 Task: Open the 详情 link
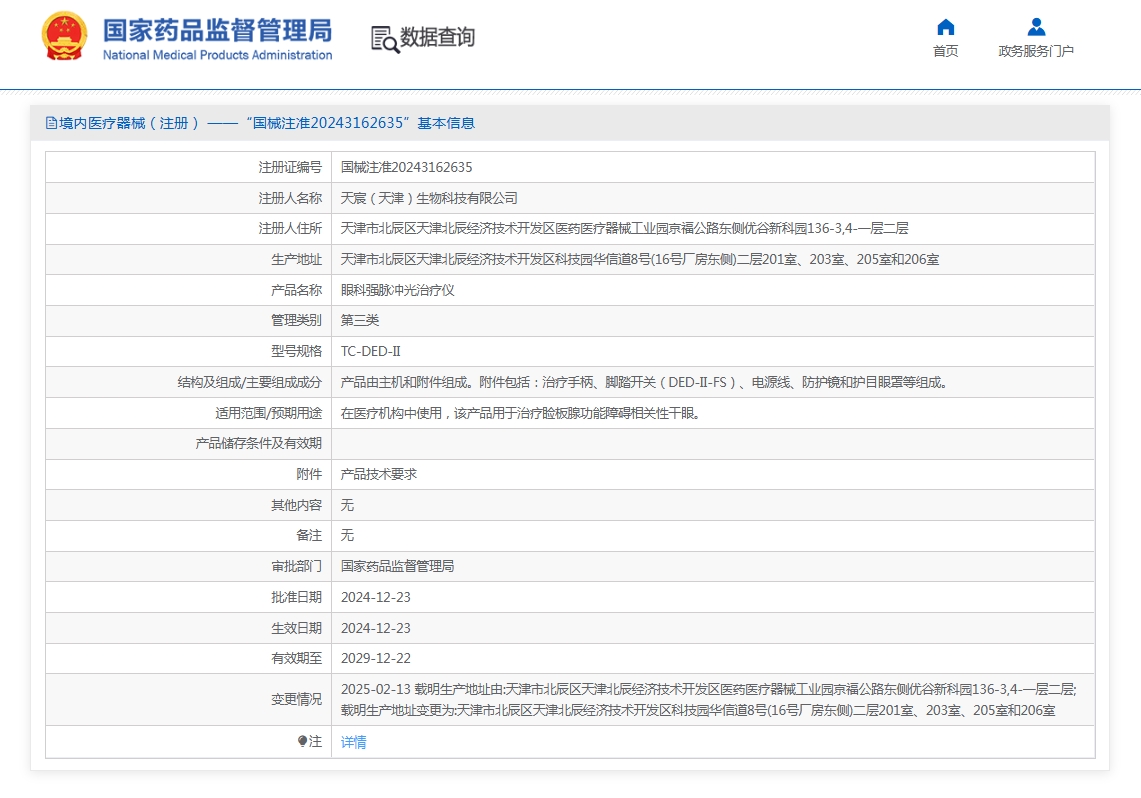tap(354, 742)
